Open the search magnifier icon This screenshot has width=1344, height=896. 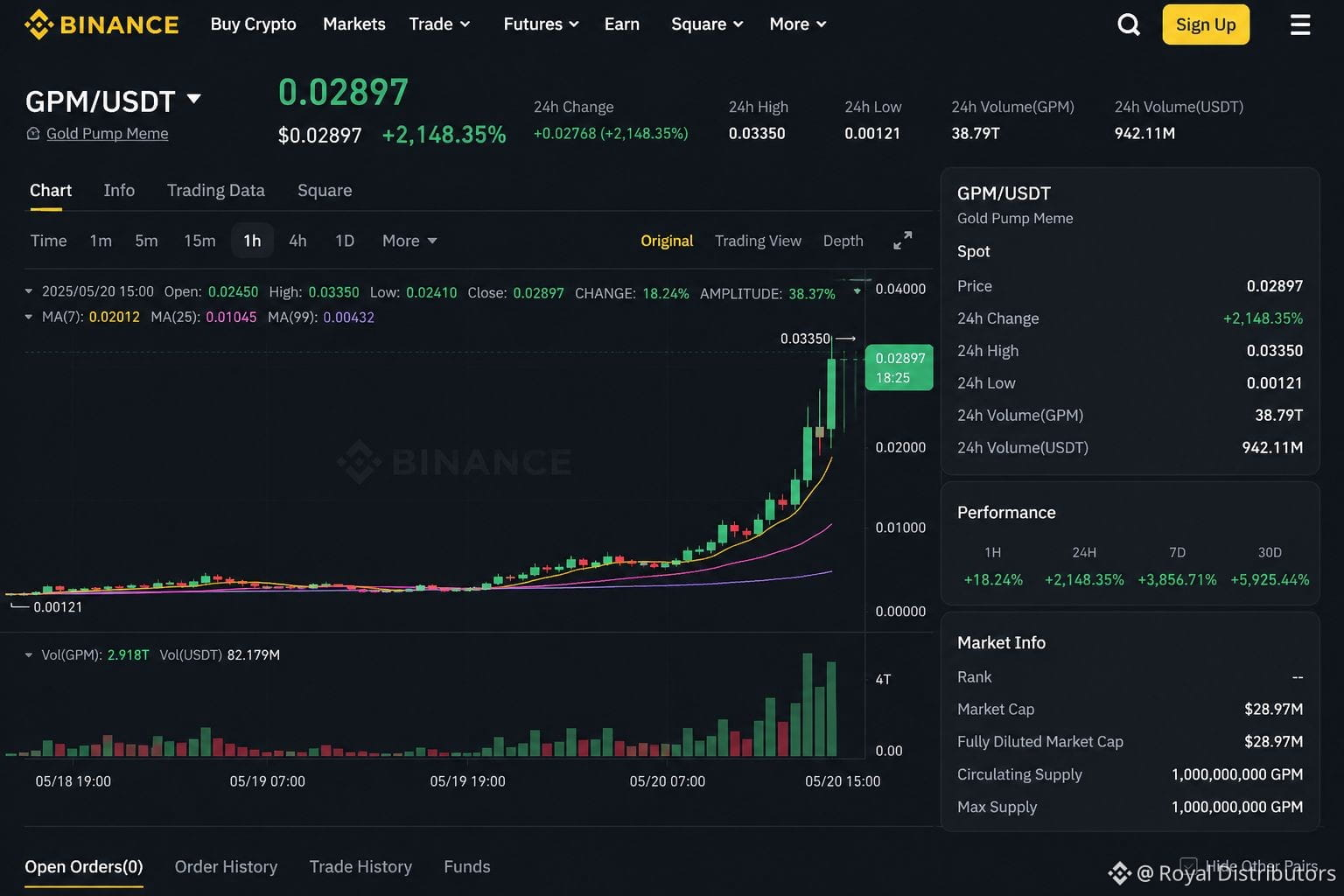(x=1129, y=24)
